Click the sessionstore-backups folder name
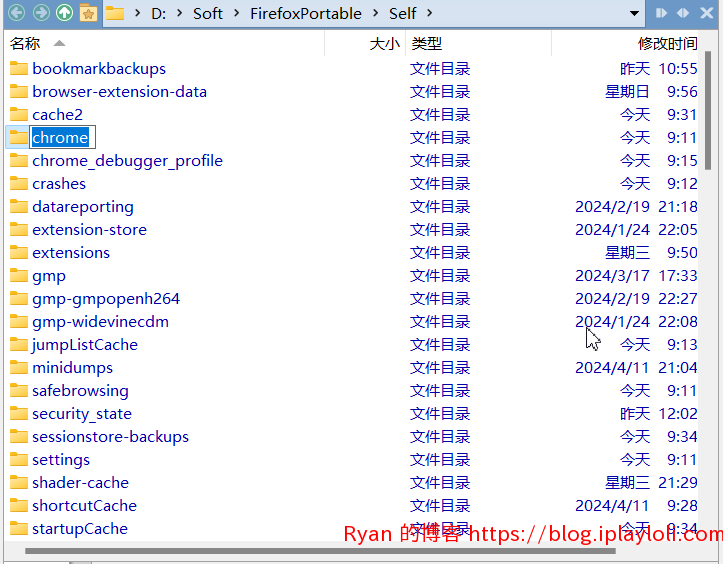723x564 pixels. pos(111,437)
